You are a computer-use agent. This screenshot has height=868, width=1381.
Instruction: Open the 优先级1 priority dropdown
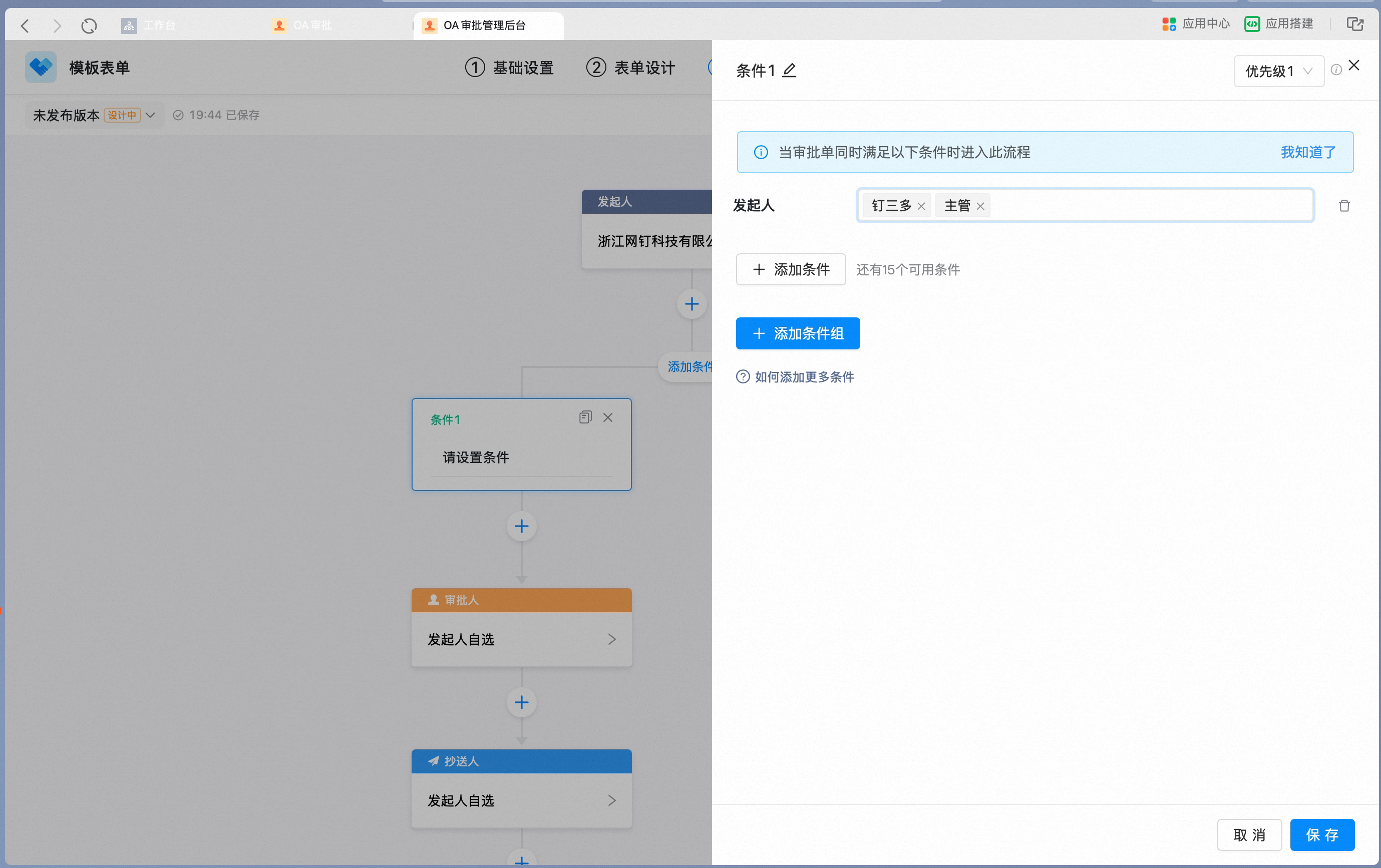click(x=1278, y=71)
